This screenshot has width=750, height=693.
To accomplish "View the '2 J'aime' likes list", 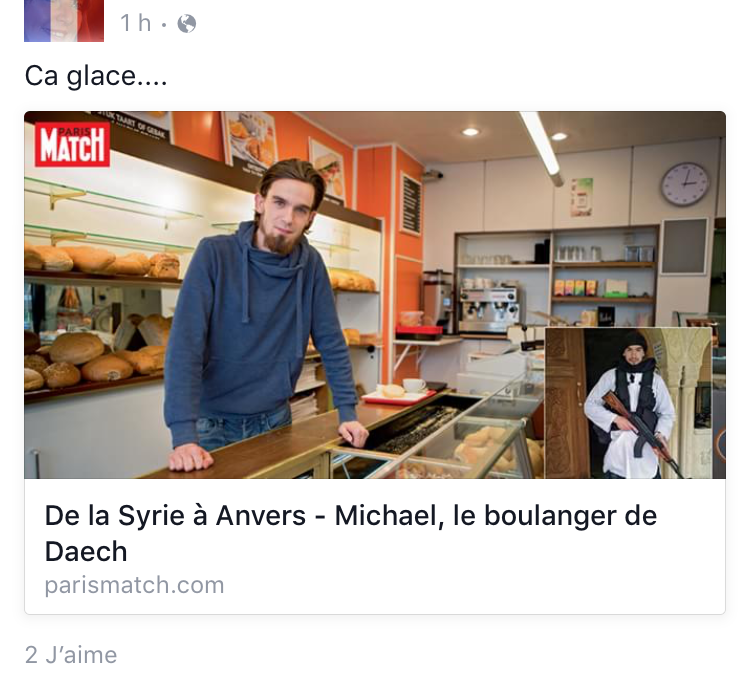I will coord(71,655).
